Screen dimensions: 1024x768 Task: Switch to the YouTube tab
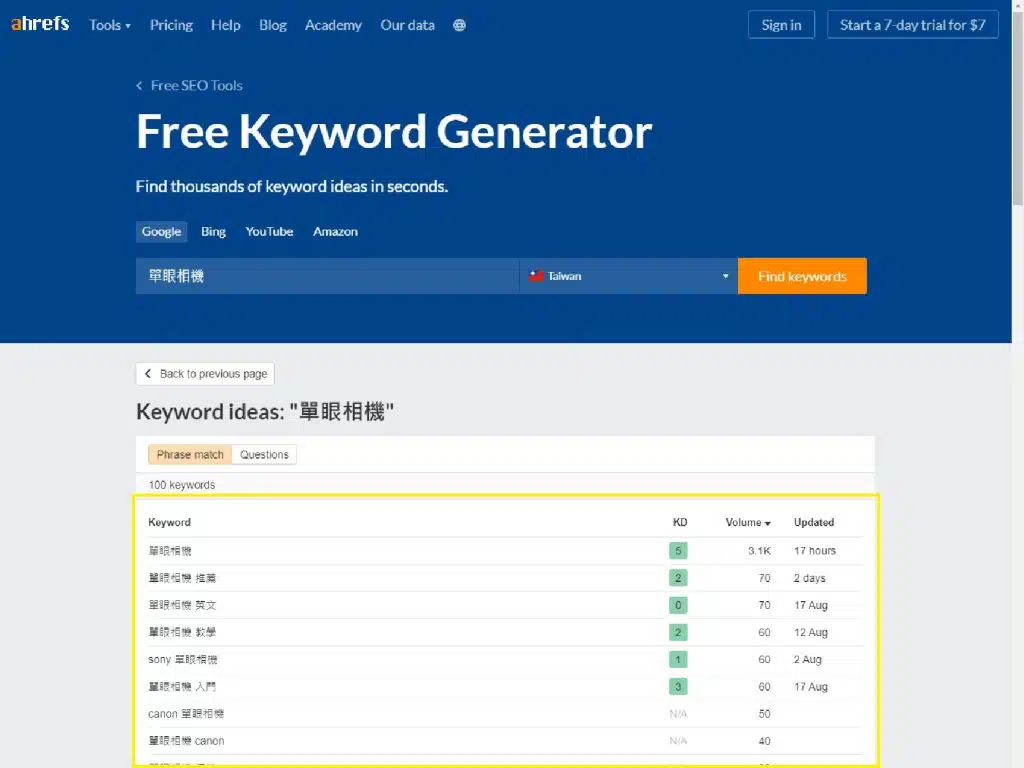(x=269, y=232)
